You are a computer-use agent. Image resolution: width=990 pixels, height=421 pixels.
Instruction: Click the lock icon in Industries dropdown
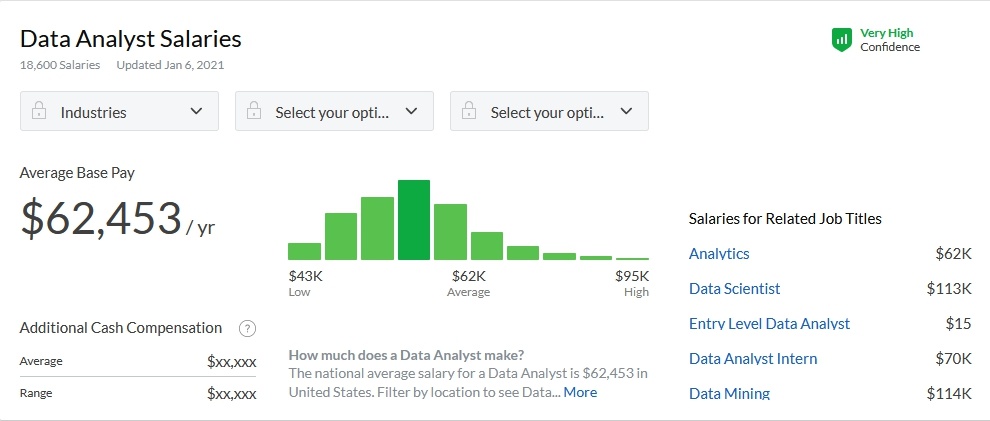tap(39, 112)
